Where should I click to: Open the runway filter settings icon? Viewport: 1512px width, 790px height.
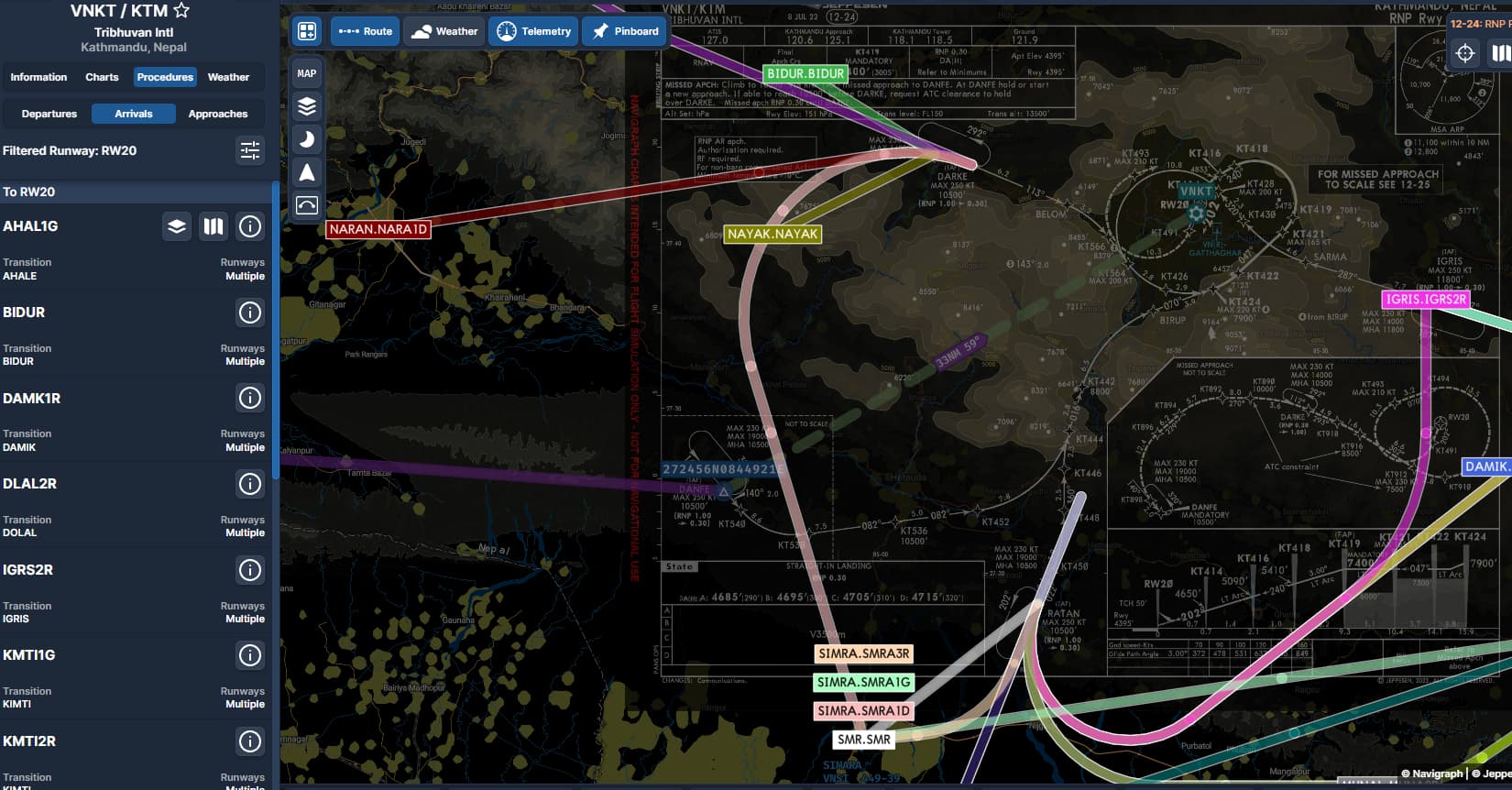250,150
